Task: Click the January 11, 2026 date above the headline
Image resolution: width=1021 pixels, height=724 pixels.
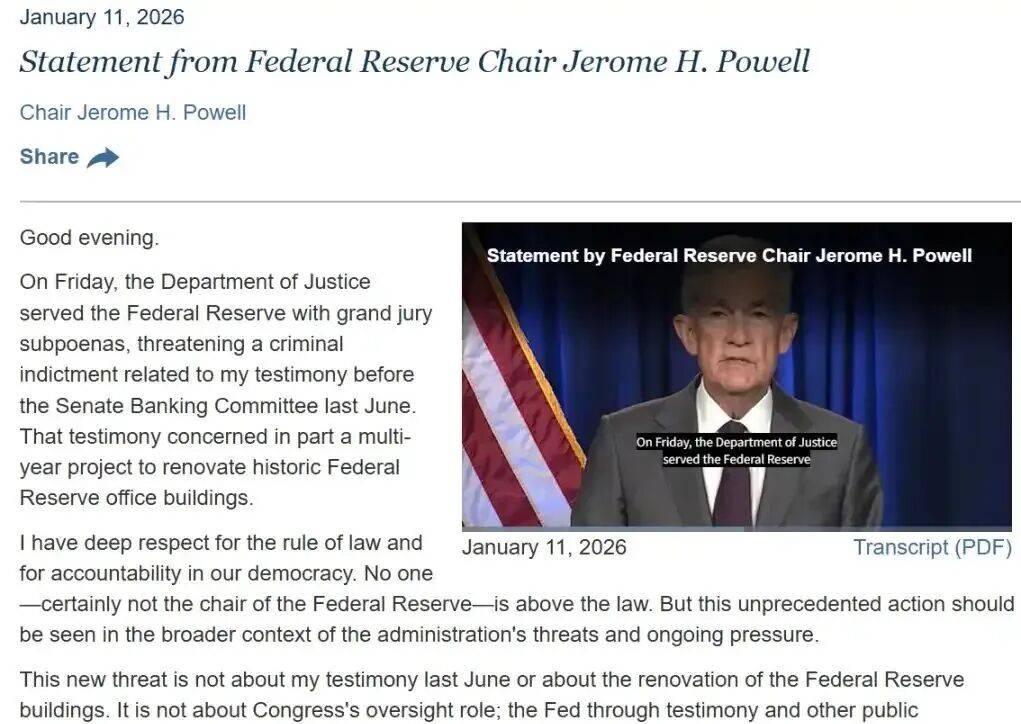Action: [x=102, y=17]
